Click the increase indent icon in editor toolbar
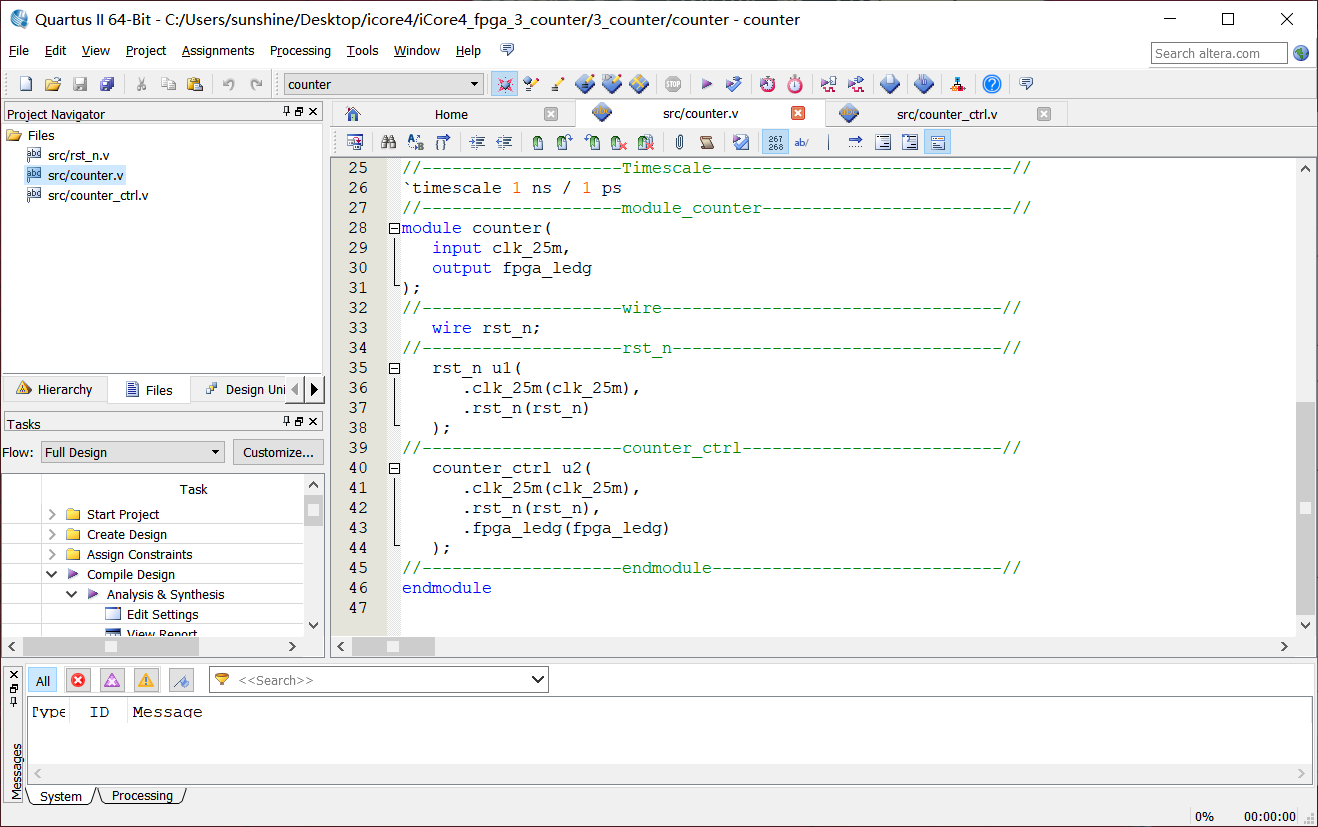Image resolution: width=1318 pixels, height=827 pixels. tap(477, 143)
